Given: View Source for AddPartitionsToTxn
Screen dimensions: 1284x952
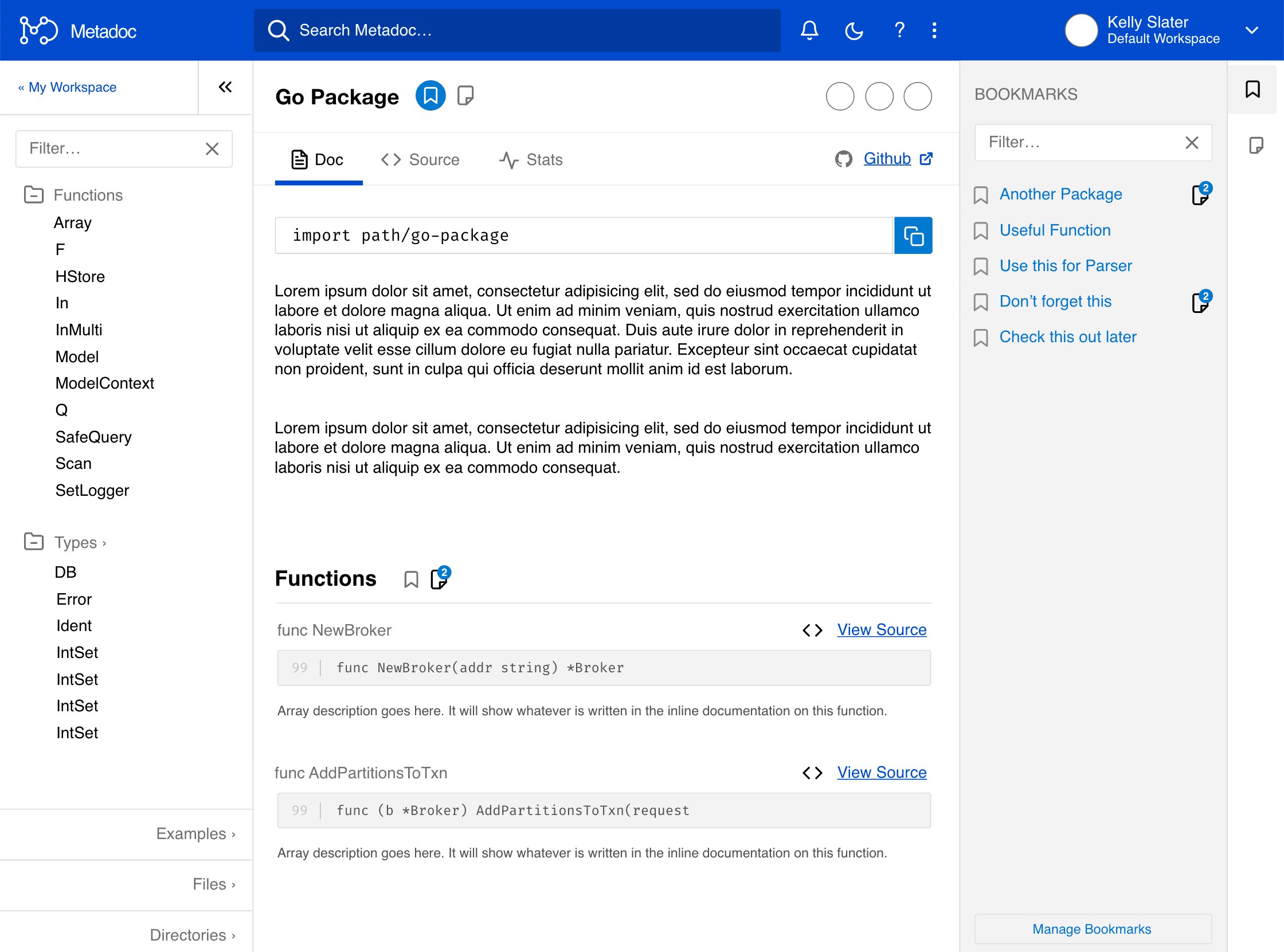Looking at the screenshot, I should point(882,772).
